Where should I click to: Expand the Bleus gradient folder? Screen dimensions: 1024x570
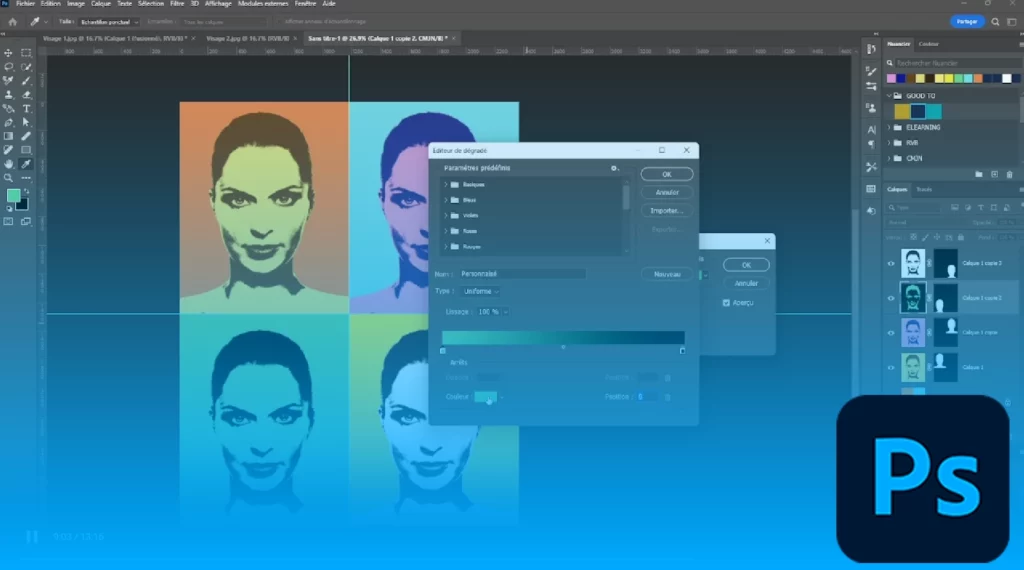click(x=446, y=200)
